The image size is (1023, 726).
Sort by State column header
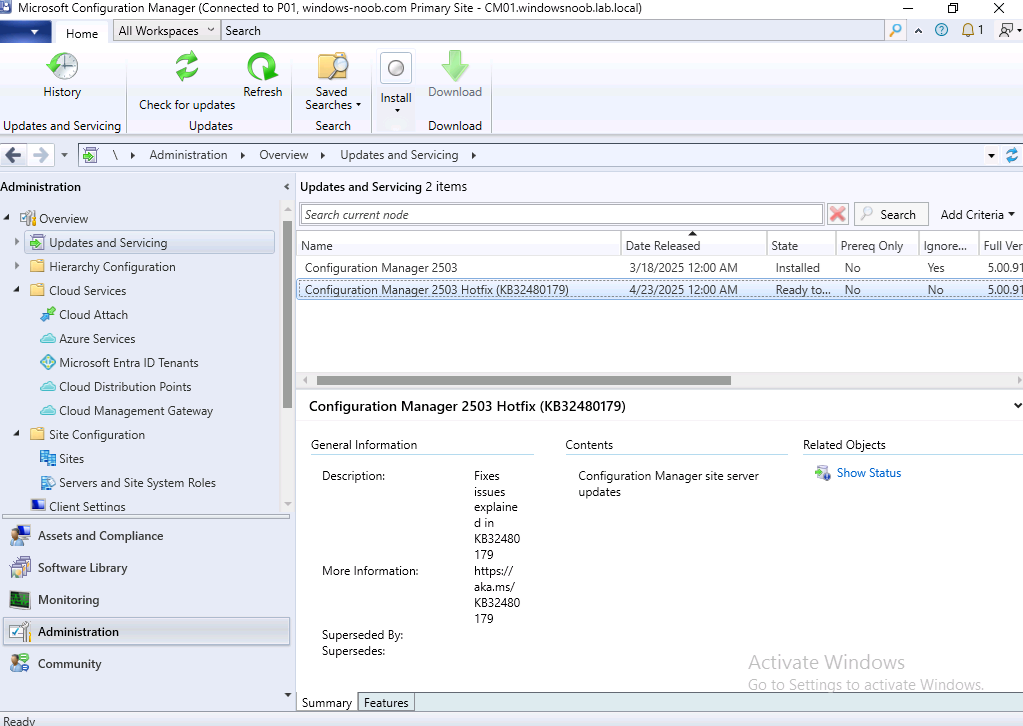[801, 246]
